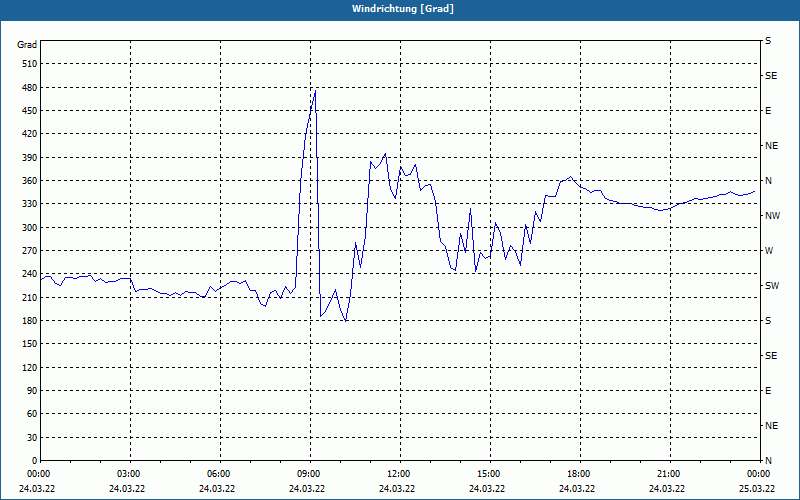Select the 450 y-axis value
800x500 pixels.
click(30, 111)
